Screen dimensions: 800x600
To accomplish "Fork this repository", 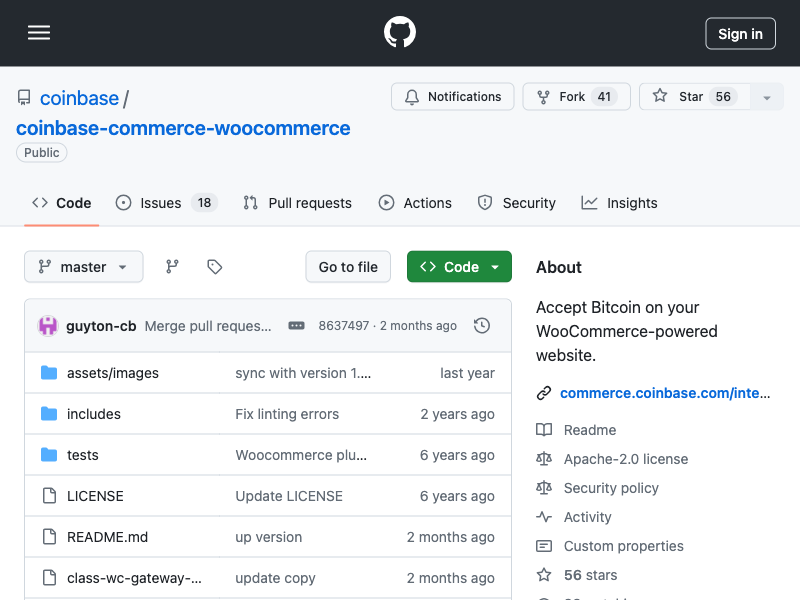I will tap(577, 96).
